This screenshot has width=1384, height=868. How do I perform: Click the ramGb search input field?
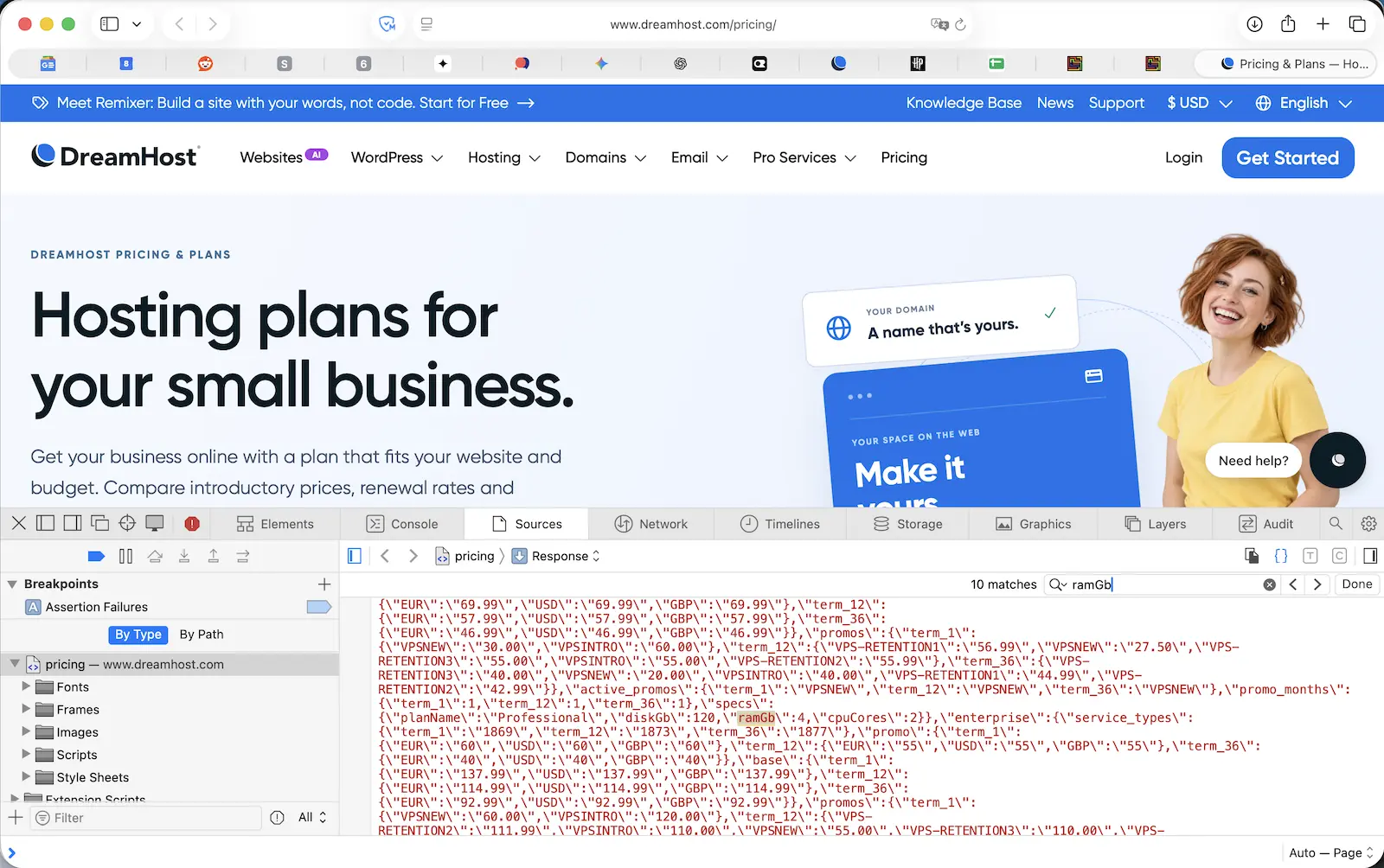pos(1162,584)
